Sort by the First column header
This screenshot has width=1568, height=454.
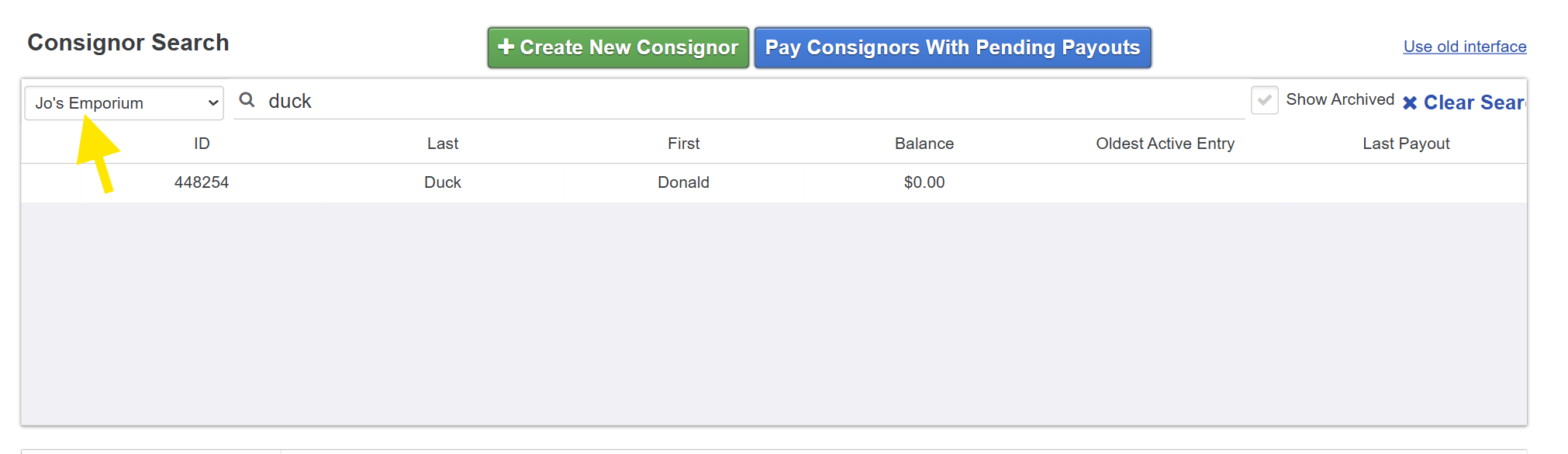(683, 144)
